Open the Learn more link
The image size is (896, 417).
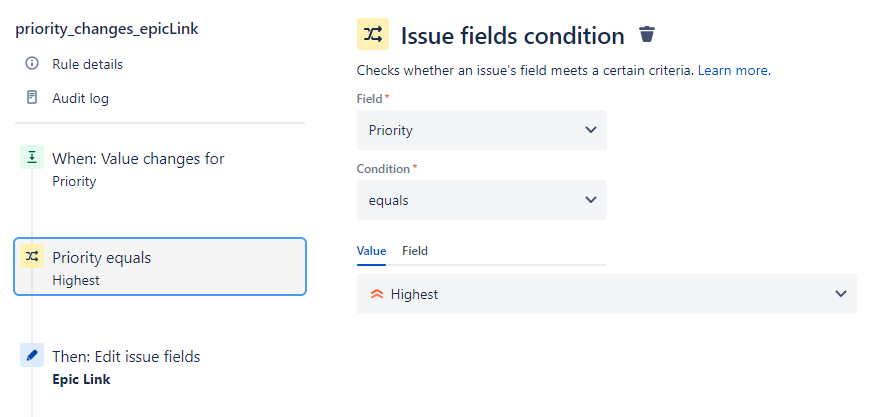733,71
